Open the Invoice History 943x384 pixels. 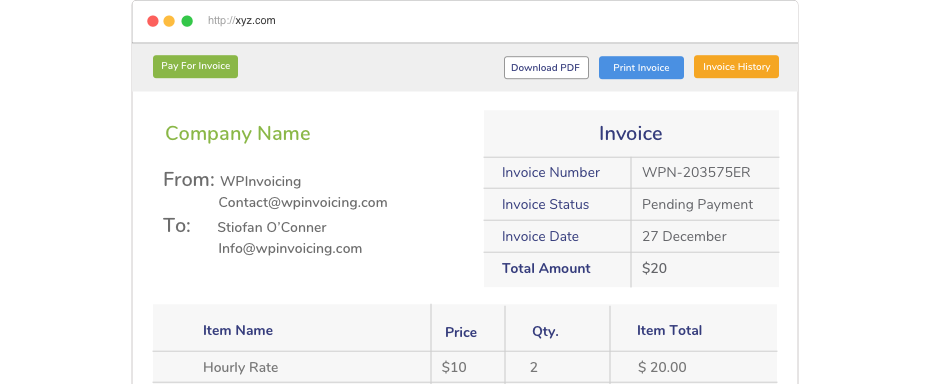pos(736,67)
